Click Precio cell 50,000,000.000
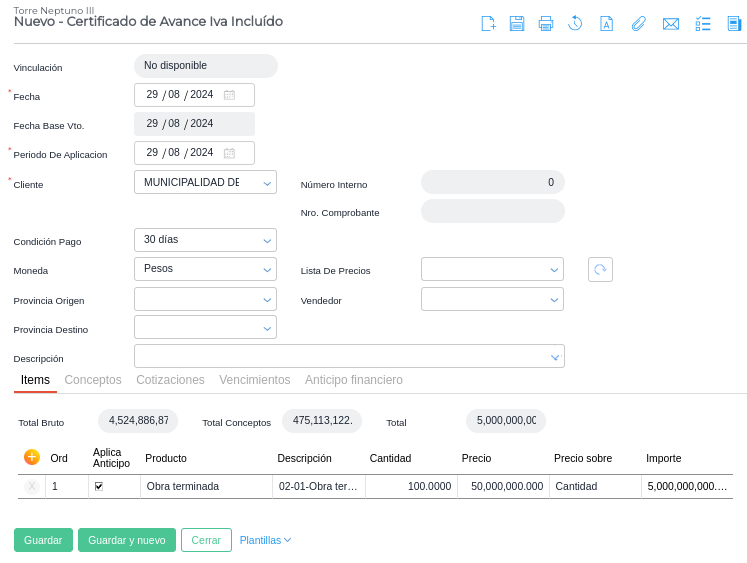Screen dimensions: 747x563 (504, 486)
